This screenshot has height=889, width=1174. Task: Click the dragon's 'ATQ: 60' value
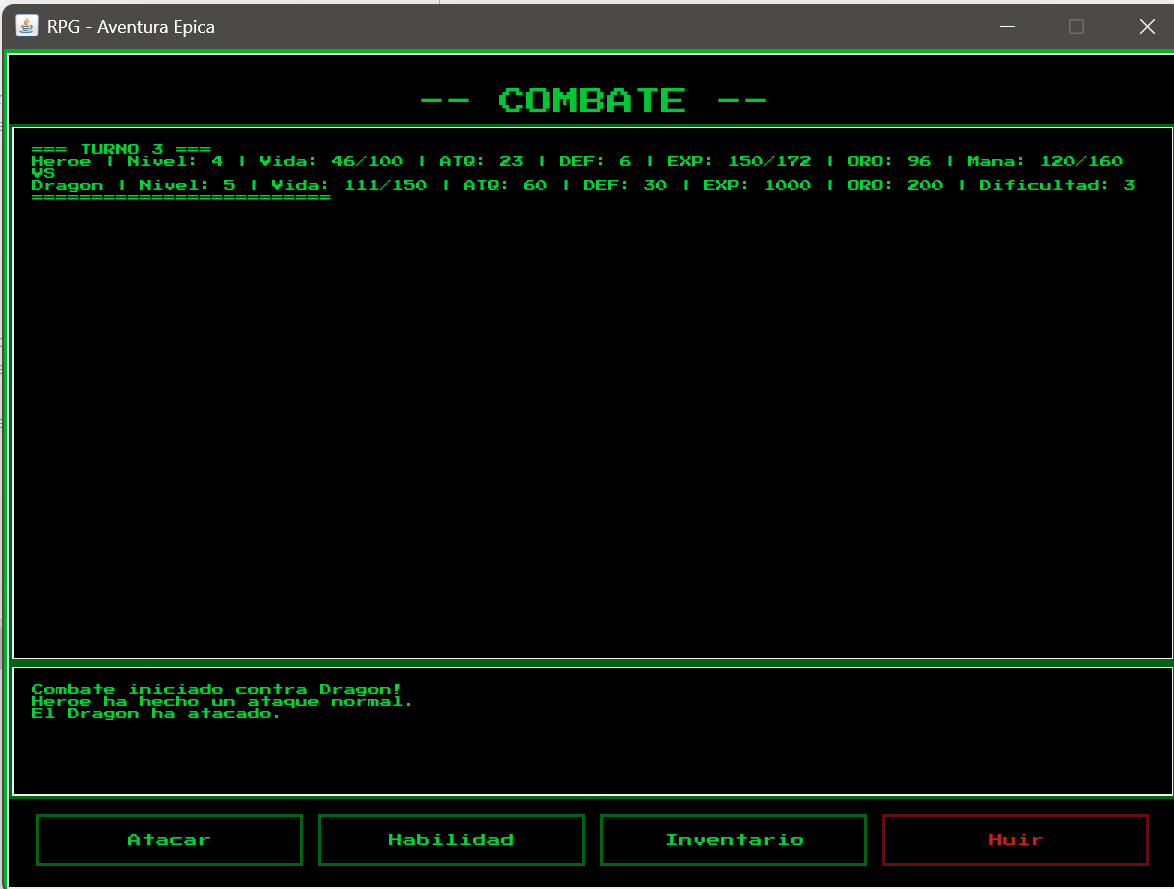click(505, 185)
